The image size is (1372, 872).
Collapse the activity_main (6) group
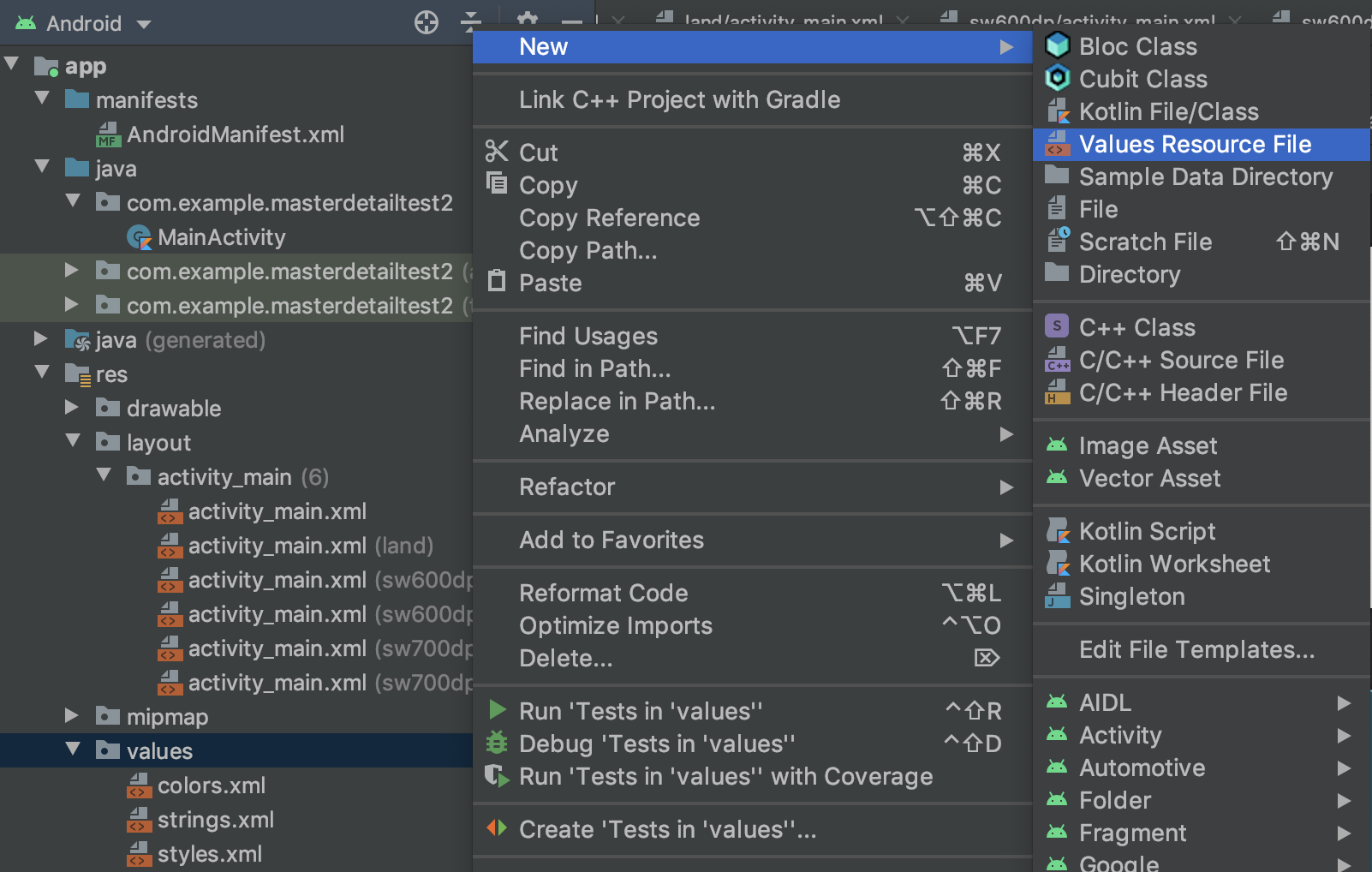click(104, 475)
